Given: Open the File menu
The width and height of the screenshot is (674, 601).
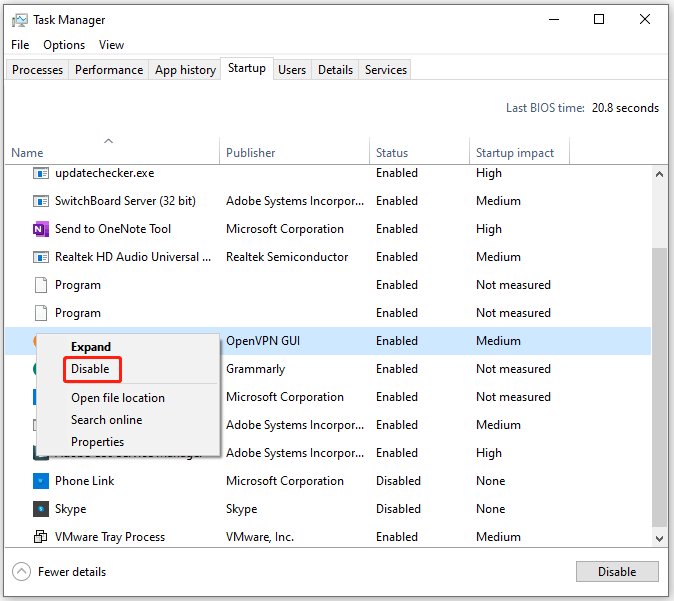Looking at the screenshot, I should point(20,45).
